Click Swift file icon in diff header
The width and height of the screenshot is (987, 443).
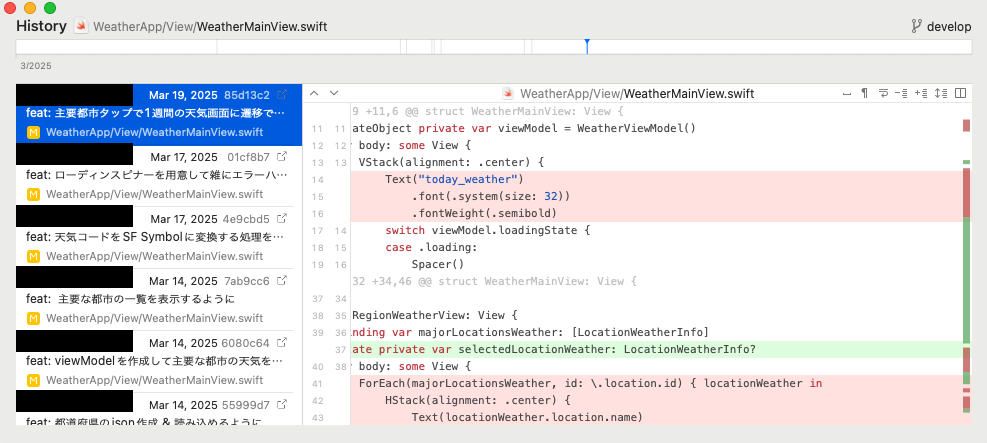[509, 94]
